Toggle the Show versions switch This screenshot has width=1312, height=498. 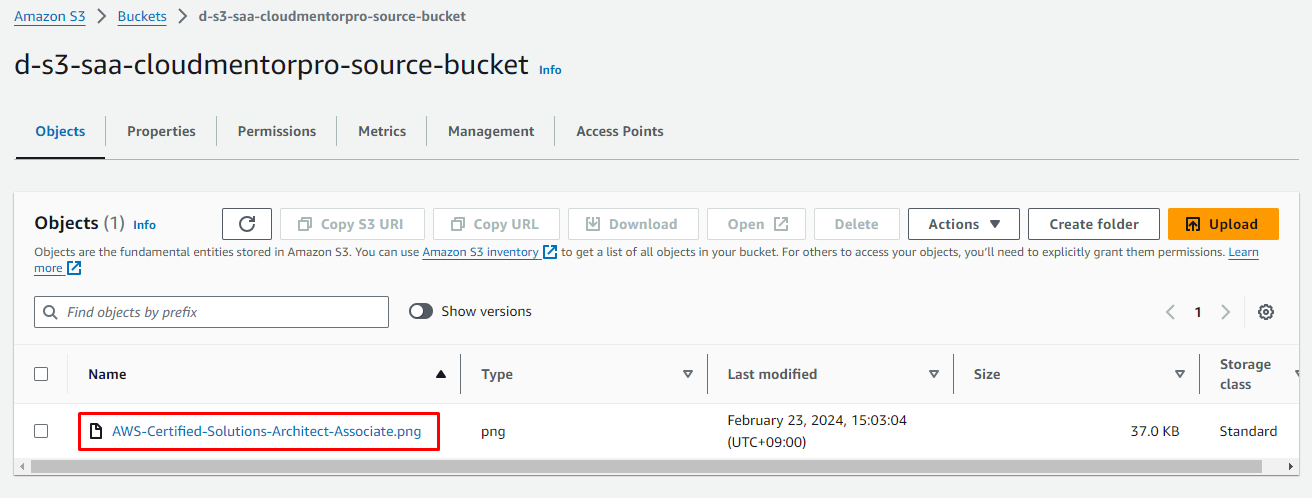click(x=421, y=312)
